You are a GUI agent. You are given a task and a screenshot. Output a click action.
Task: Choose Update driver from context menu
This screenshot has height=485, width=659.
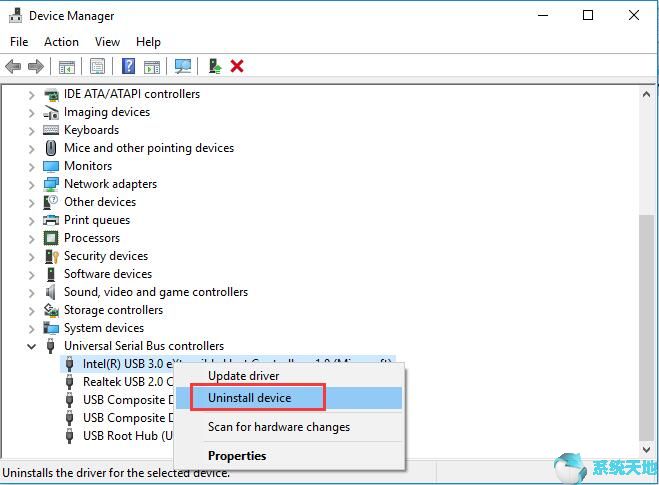coord(289,376)
